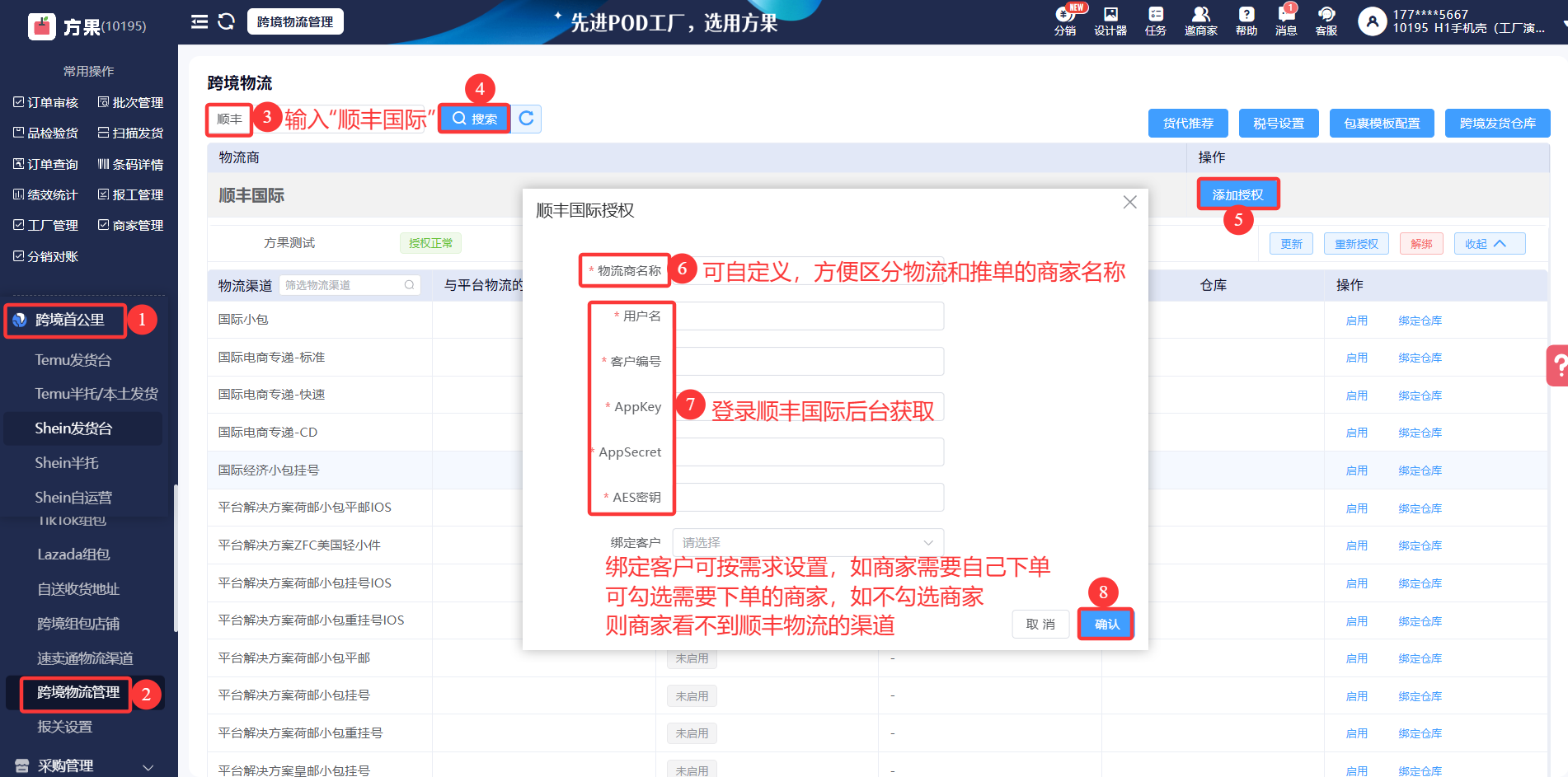
Task: Click the user avatar icon
Action: coord(1372,21)
